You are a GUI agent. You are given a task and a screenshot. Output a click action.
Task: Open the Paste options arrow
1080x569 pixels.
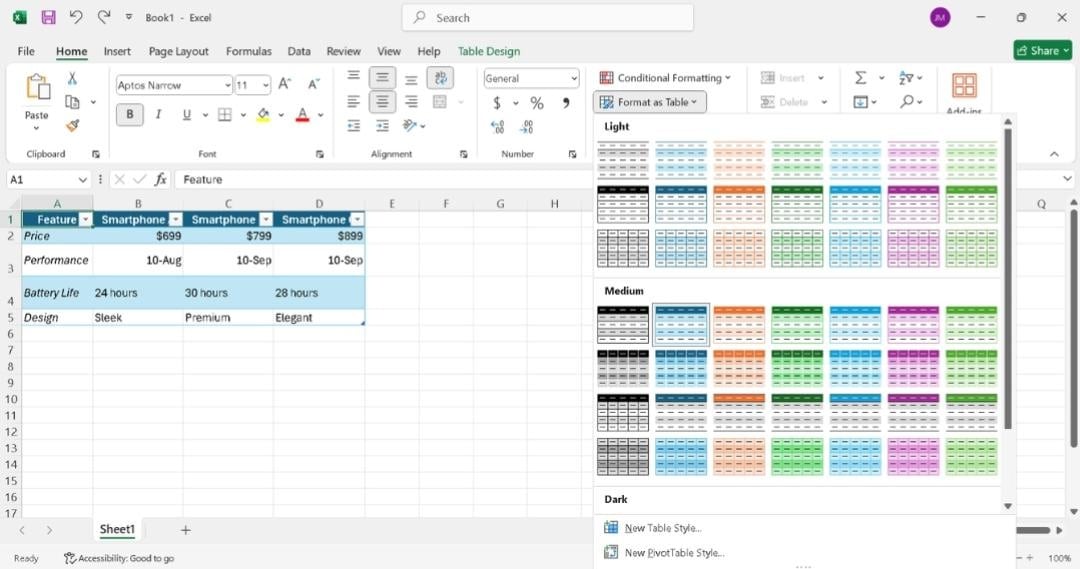click(x=37, y=129)
